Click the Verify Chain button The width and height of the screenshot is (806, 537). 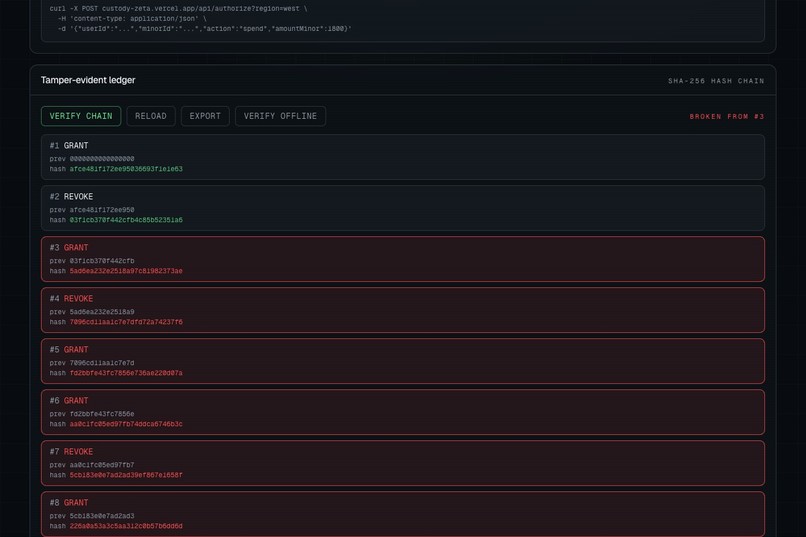pyautogui.click(x=81, y=116)
